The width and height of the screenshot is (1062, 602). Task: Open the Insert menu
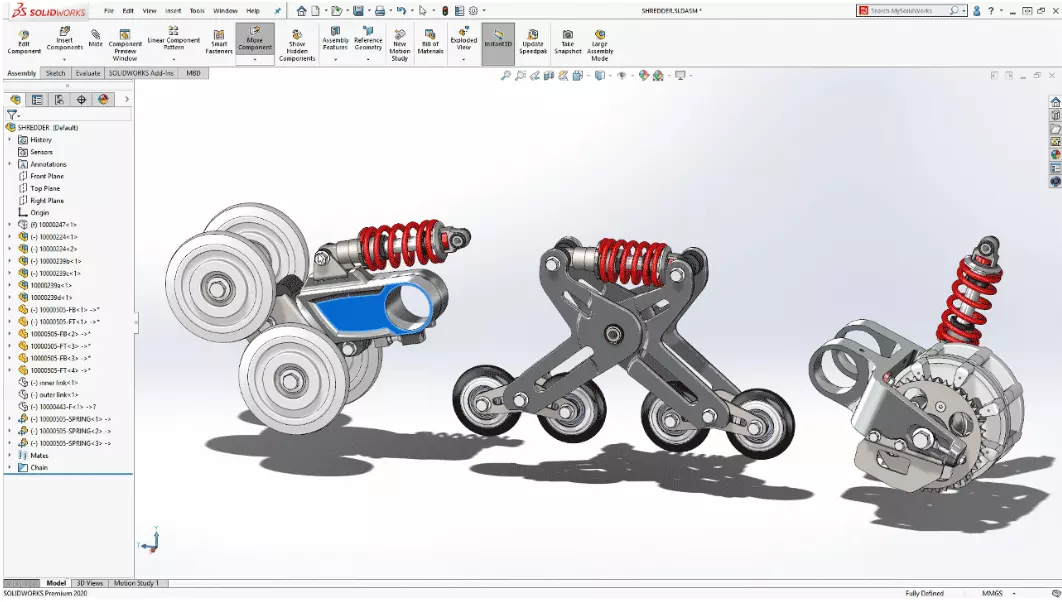point(176,11)
